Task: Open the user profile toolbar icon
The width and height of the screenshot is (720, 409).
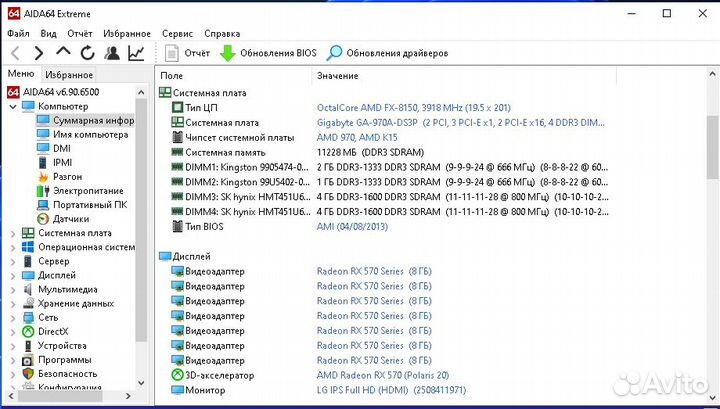Action: 112,53
